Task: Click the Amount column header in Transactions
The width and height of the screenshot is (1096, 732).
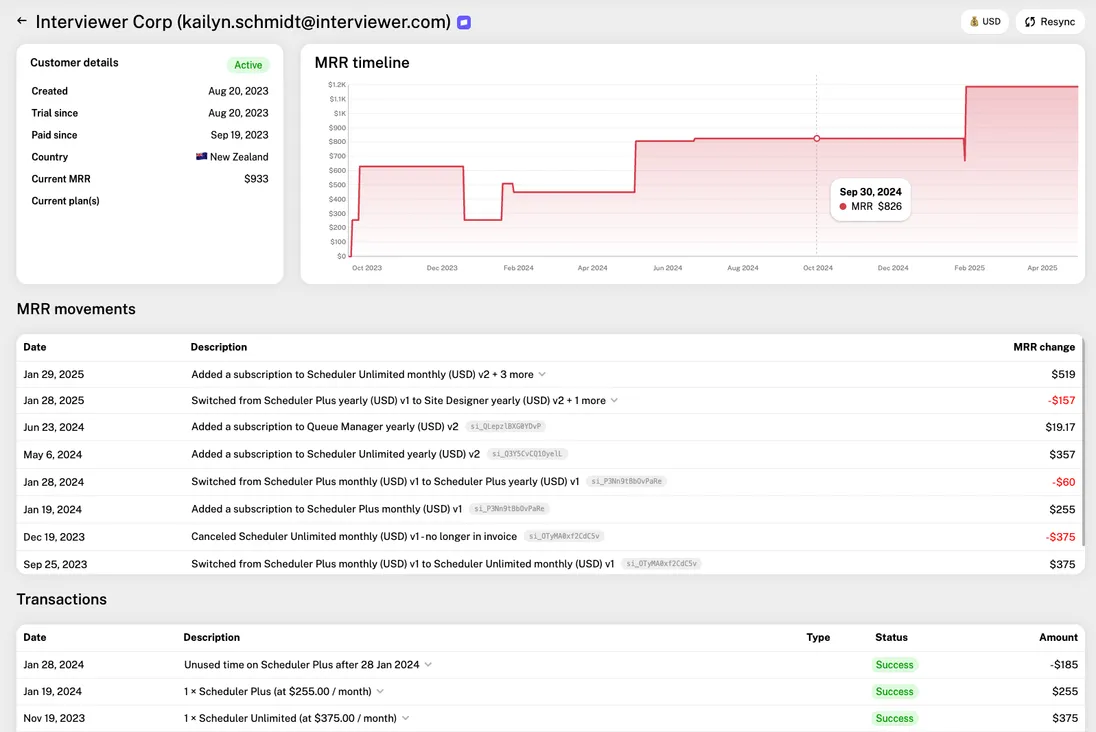Action: pos(1057,637)
